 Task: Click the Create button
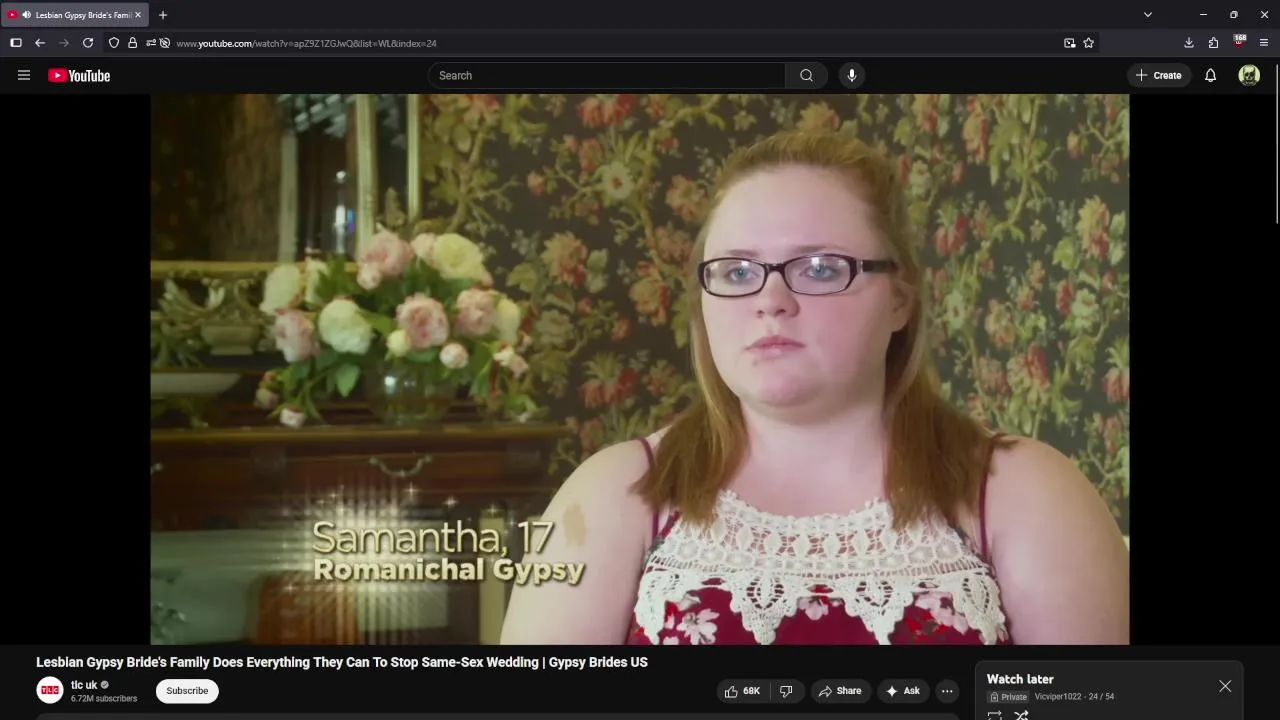coord(1159,75)
